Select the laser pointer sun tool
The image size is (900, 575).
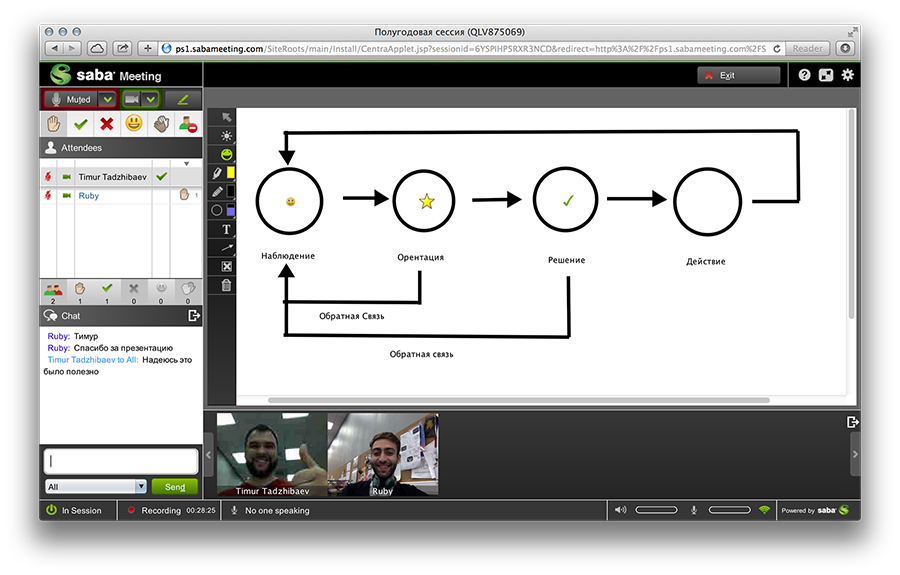[x=227, y=136]
